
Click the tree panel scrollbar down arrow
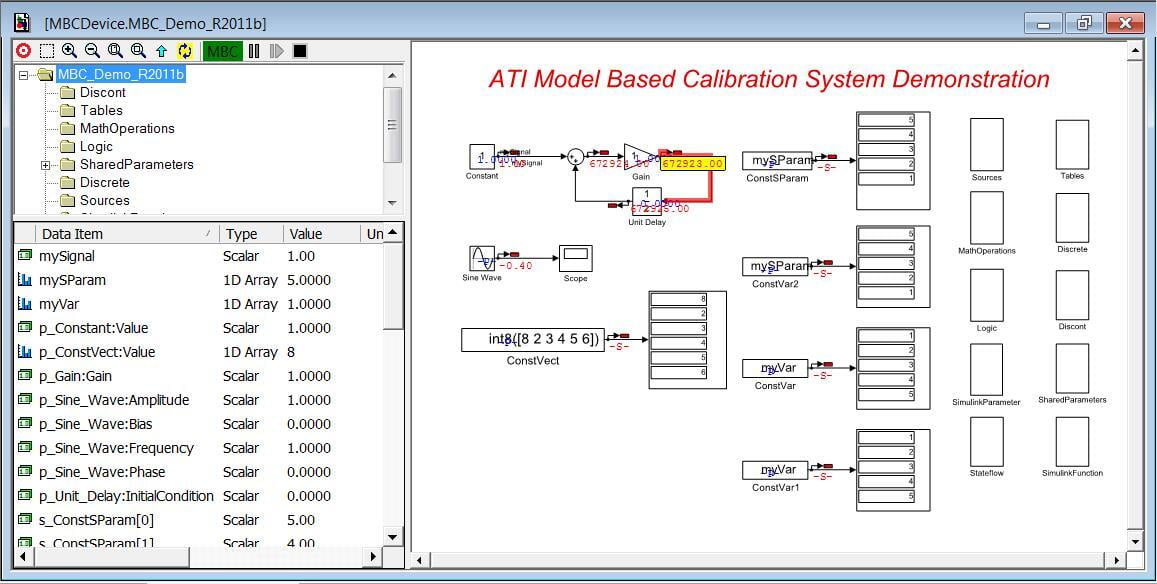(393, 203)
